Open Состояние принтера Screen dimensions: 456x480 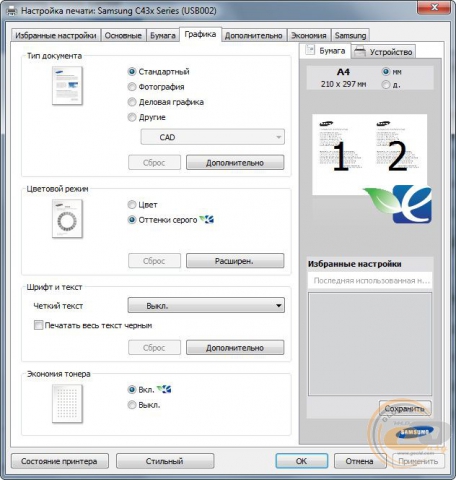pyautogui.click(x=60, y=461)
